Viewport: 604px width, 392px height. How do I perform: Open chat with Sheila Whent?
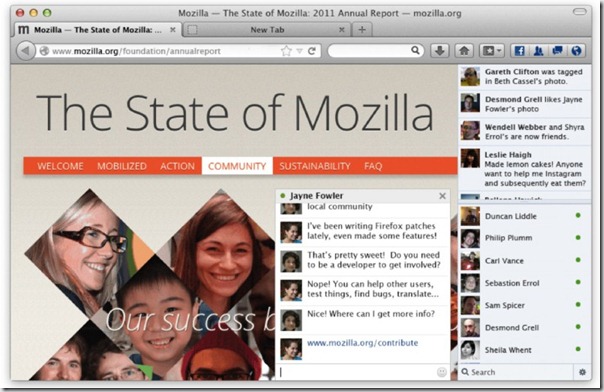tap(525, 350)
